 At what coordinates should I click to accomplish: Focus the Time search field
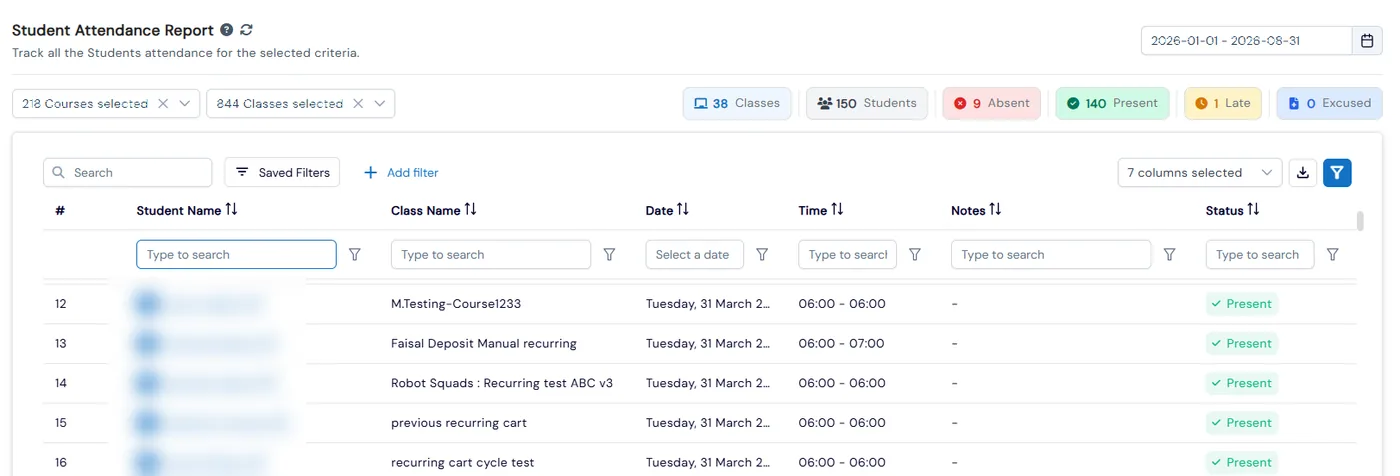pos(847,255)
